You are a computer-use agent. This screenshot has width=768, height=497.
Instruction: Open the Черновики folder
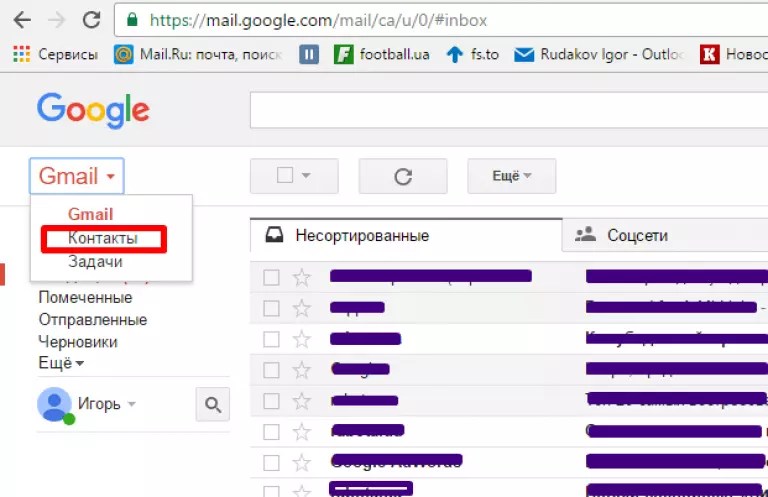click(x=78, y=342)
